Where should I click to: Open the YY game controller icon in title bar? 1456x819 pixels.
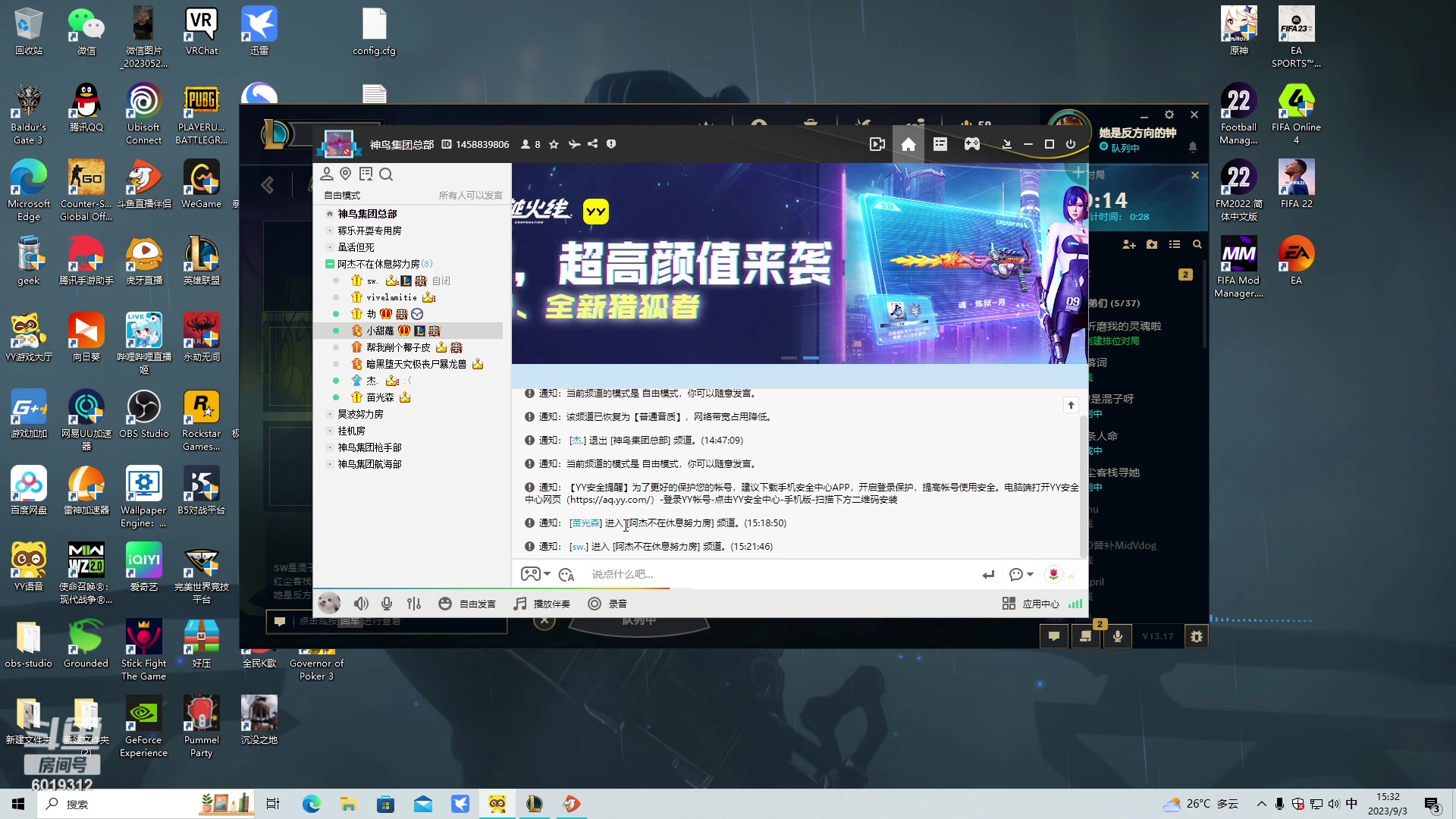tap(972, 144)
